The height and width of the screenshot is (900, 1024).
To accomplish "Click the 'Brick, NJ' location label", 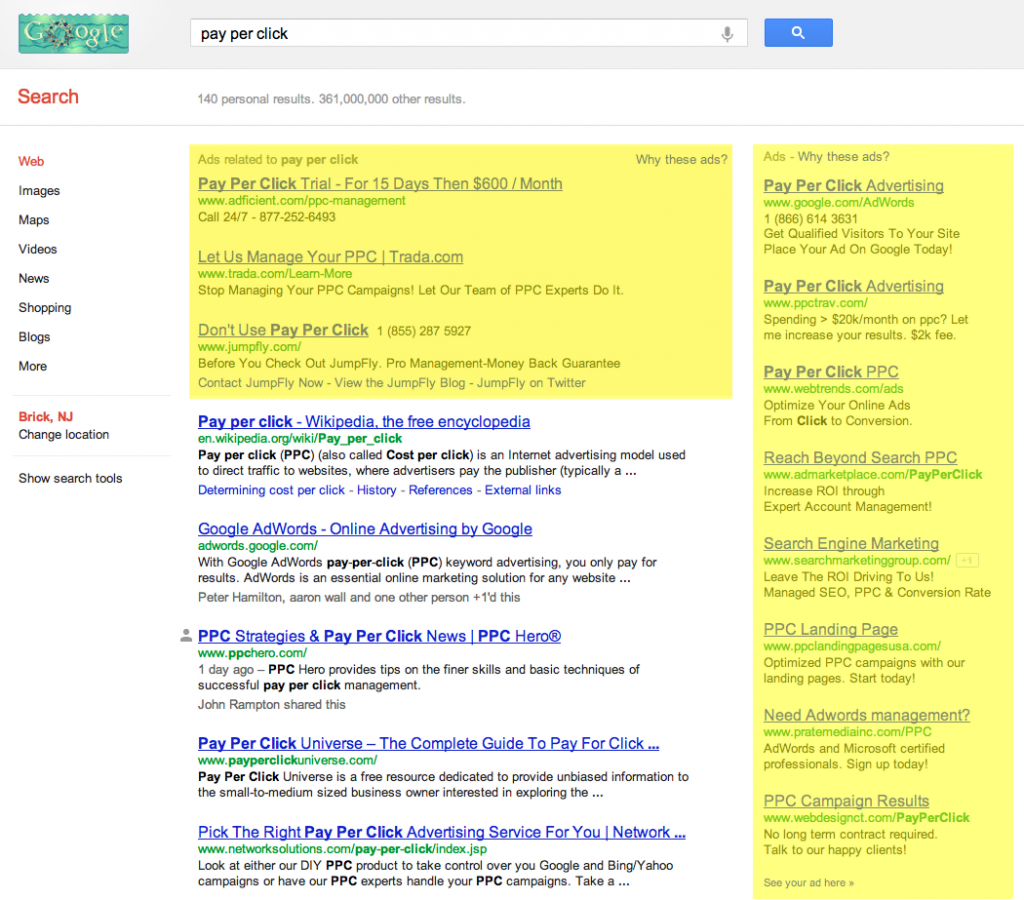I will pyautogui.click(x=46, y=417).
